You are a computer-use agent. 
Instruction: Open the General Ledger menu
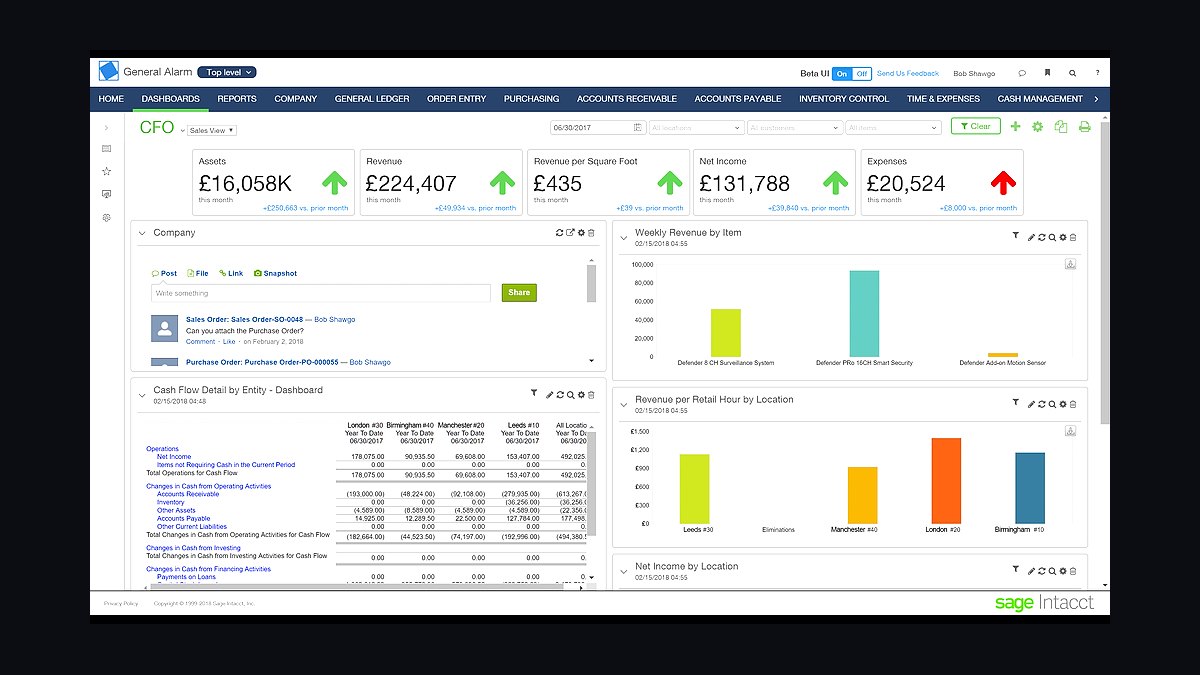coord(372,99)
